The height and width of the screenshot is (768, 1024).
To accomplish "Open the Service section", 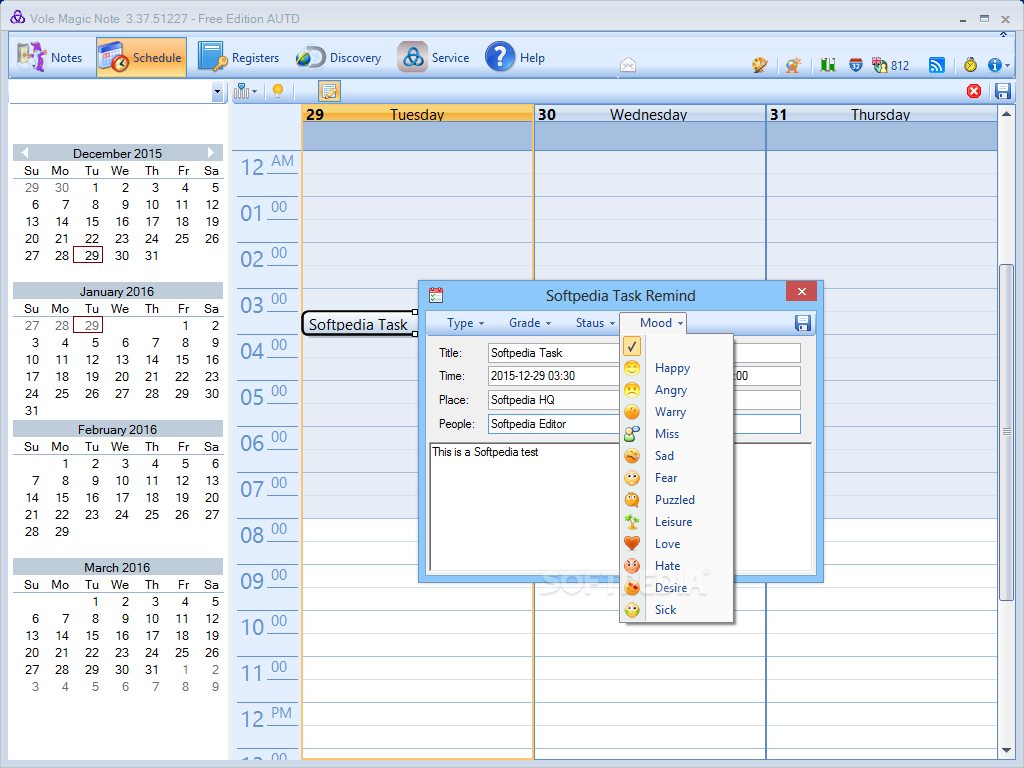I will 434,57.
